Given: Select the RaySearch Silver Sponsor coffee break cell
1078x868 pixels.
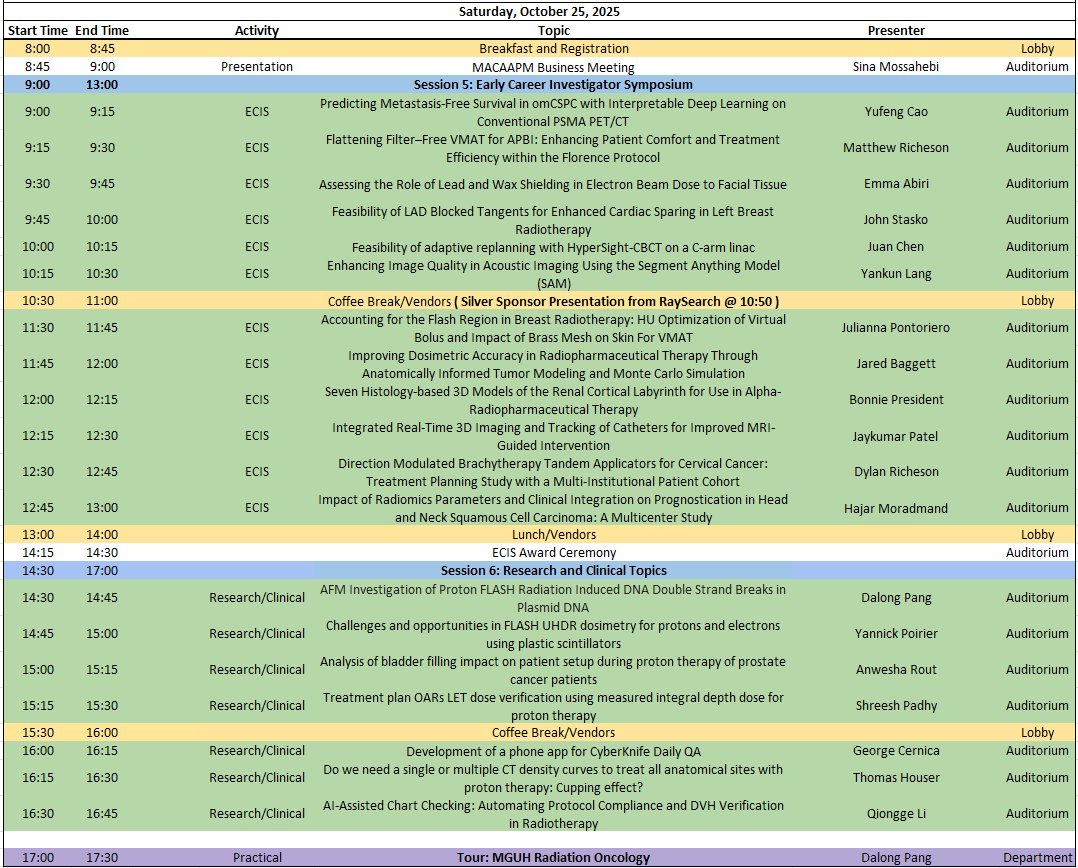Looking at the screenshot, I should [553, 301].
